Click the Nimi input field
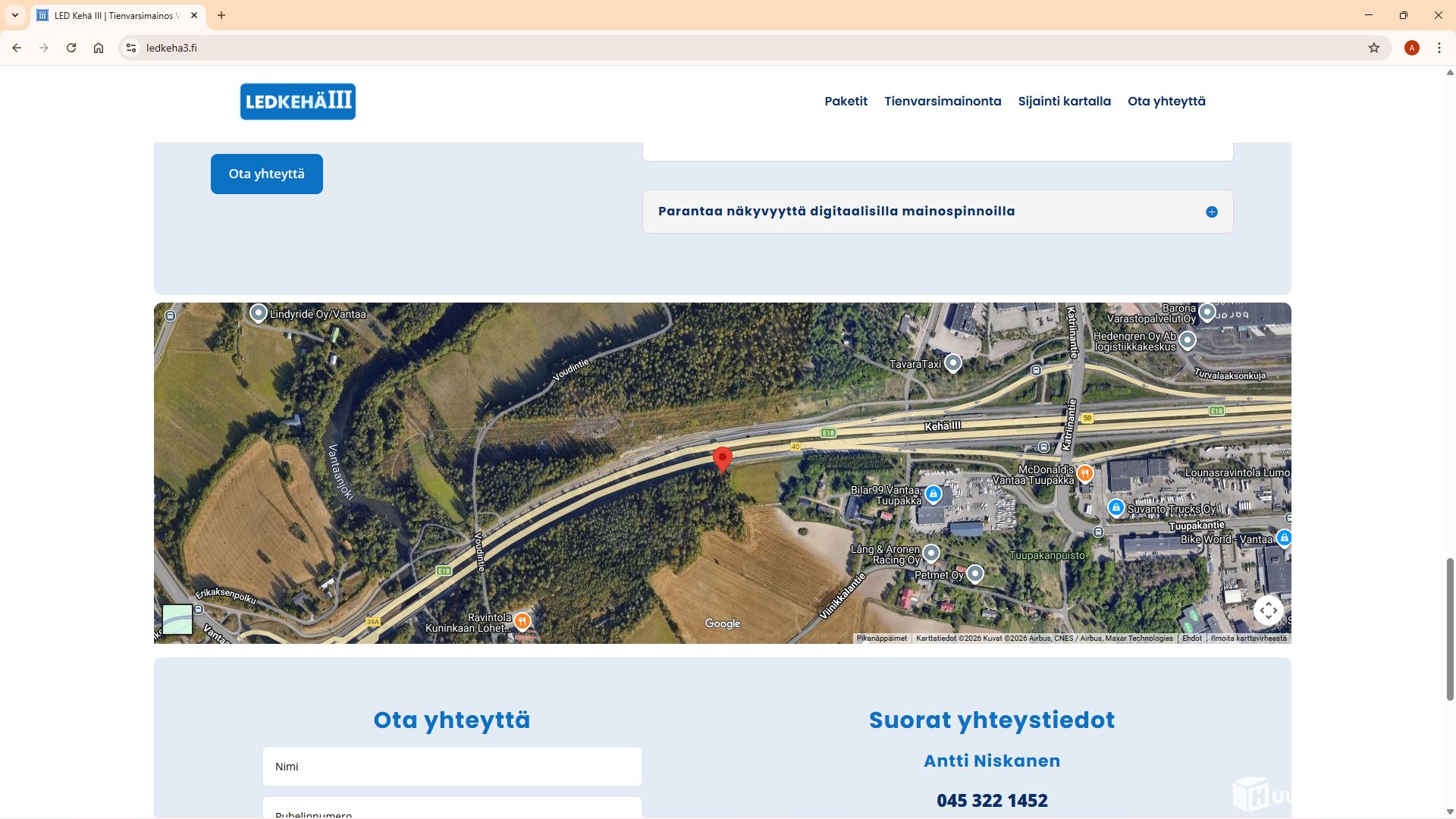 click(452, 767)
